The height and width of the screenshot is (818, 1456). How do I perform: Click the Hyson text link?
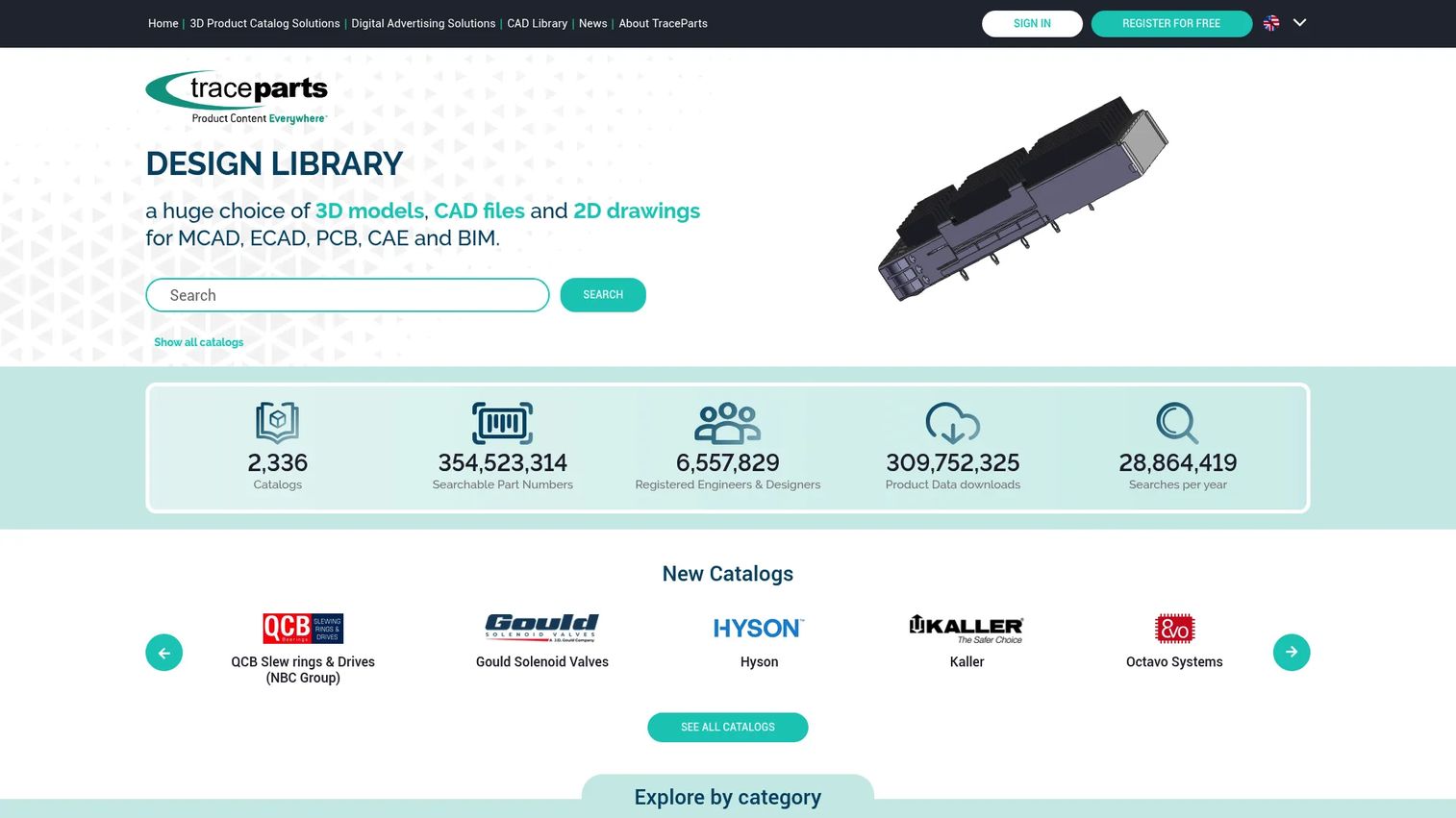(x=759, y=662)
